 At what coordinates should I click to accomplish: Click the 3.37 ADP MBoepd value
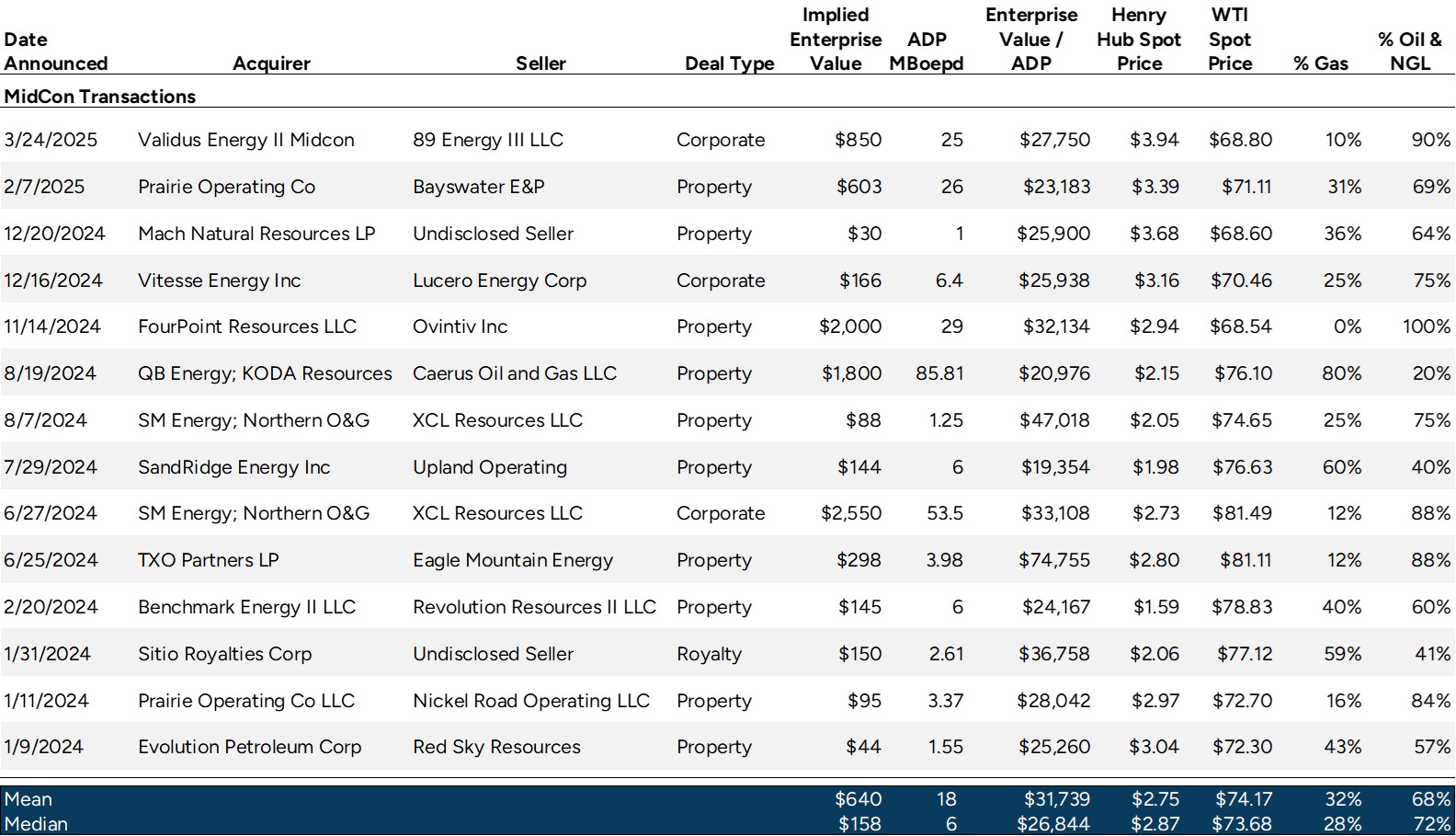[x=946, y=701]
